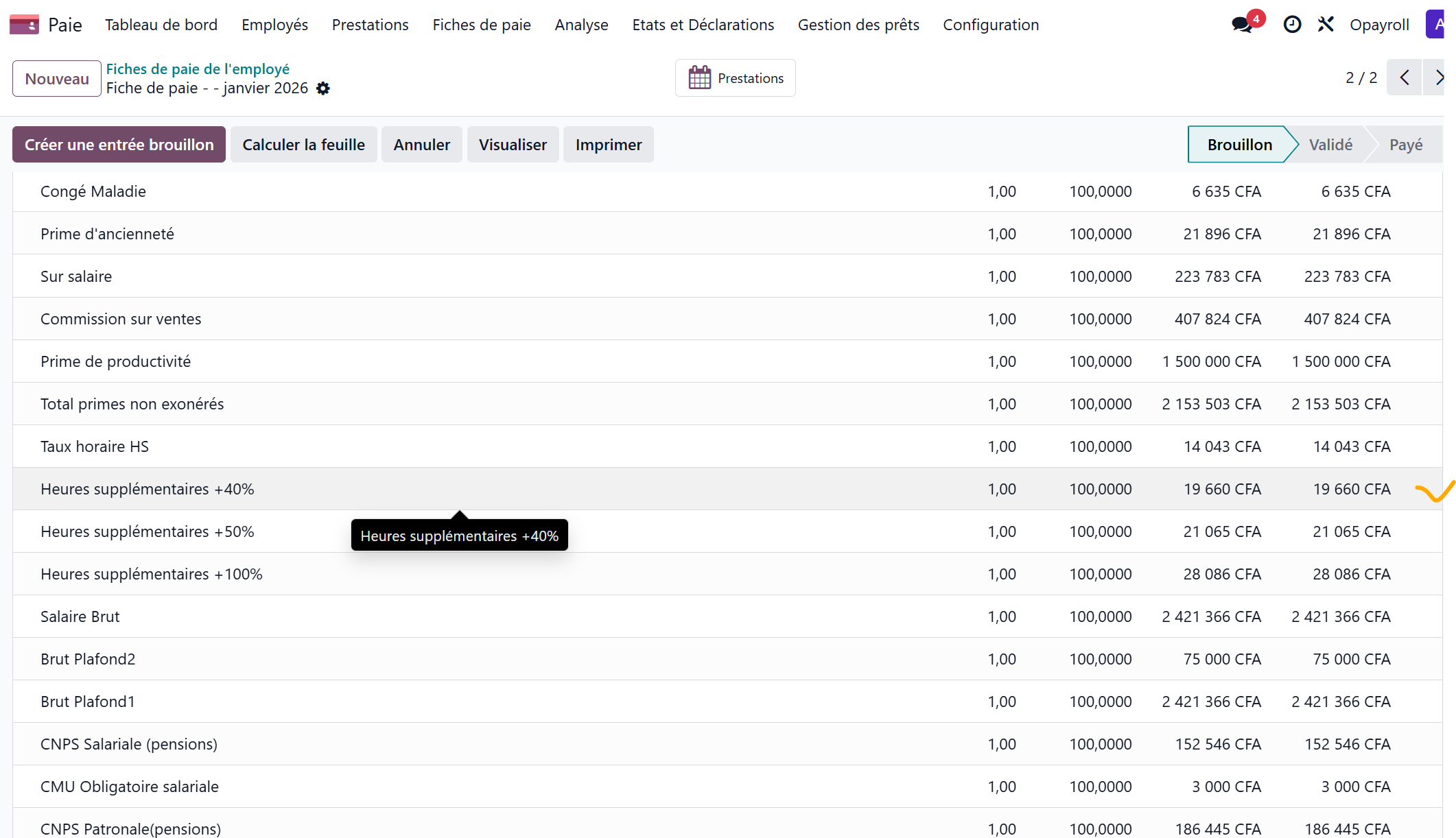
Task: Select Total primes non exonérés row
Action: [727, 404]
